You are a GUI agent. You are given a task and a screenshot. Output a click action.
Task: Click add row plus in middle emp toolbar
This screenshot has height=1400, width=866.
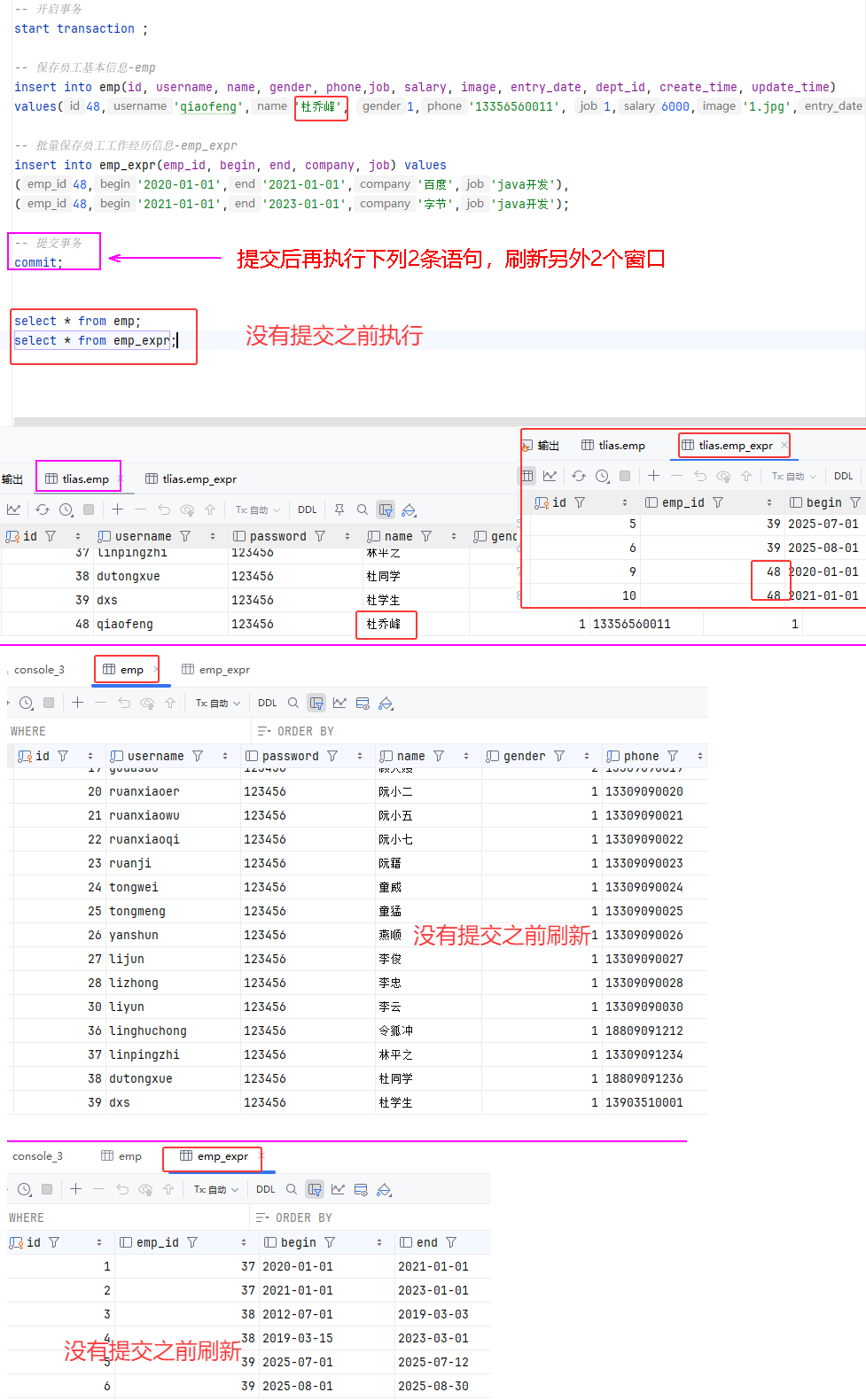coord(78,703)
